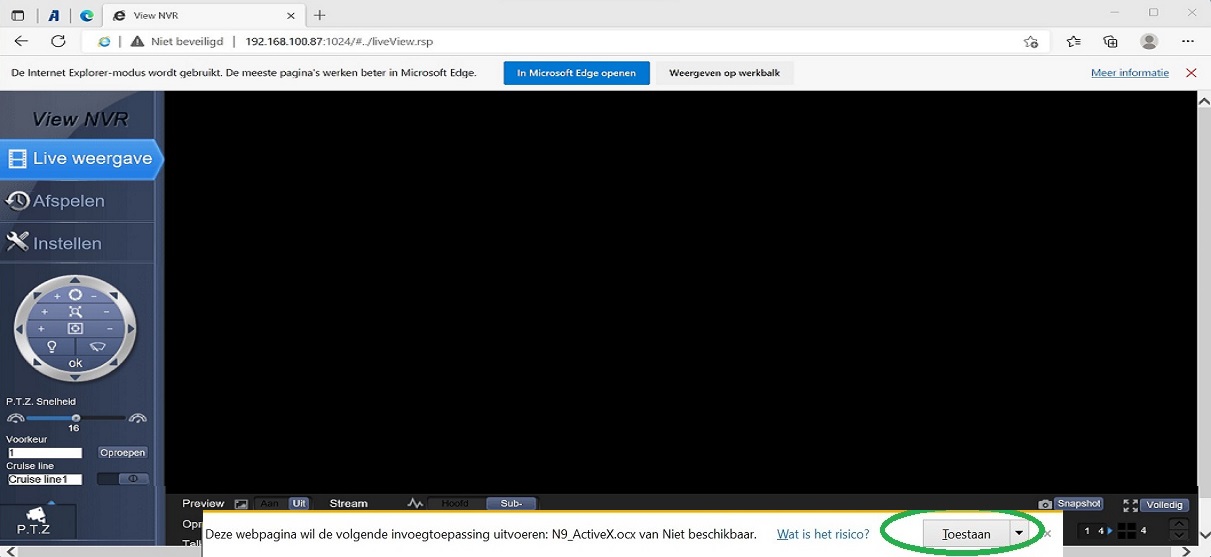Viewport: 1211px width, 557px height.
Task: Click the PTZ up-left diagonal arrow
Action: [37, 295]
